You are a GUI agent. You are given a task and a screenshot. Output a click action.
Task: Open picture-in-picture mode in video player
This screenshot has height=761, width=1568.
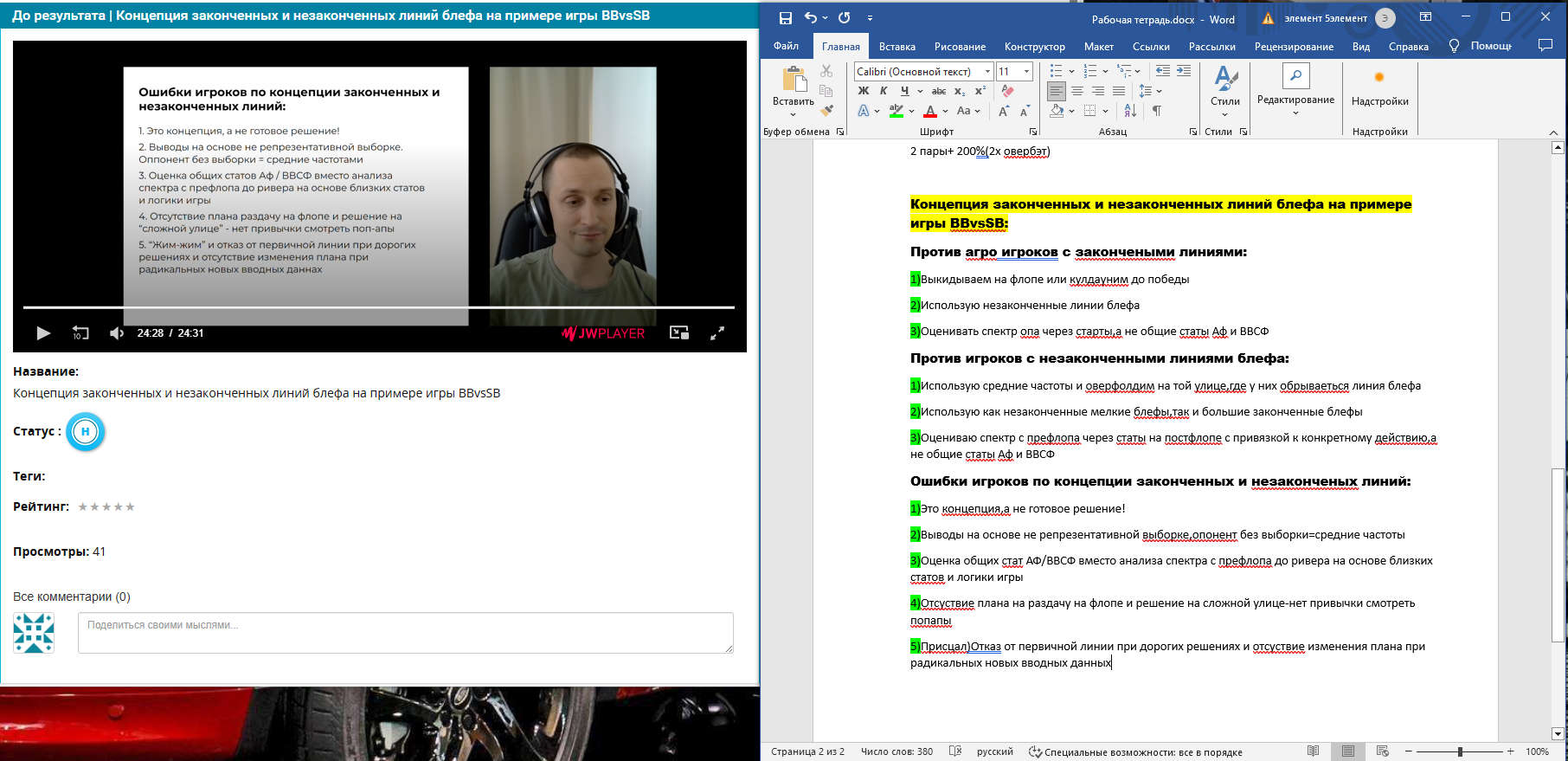679,332
